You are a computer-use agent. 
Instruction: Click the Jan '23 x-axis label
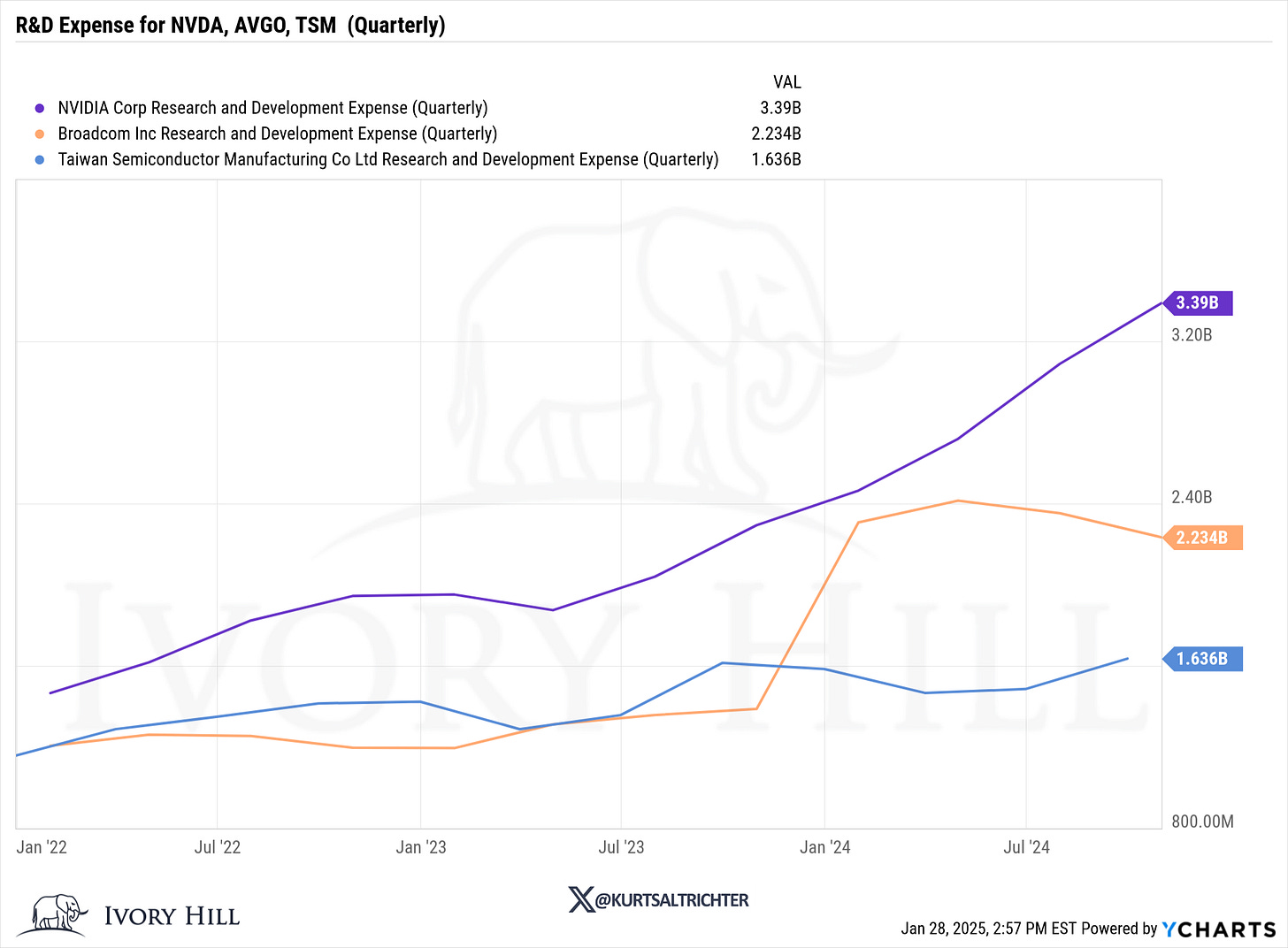coord(421,847)
